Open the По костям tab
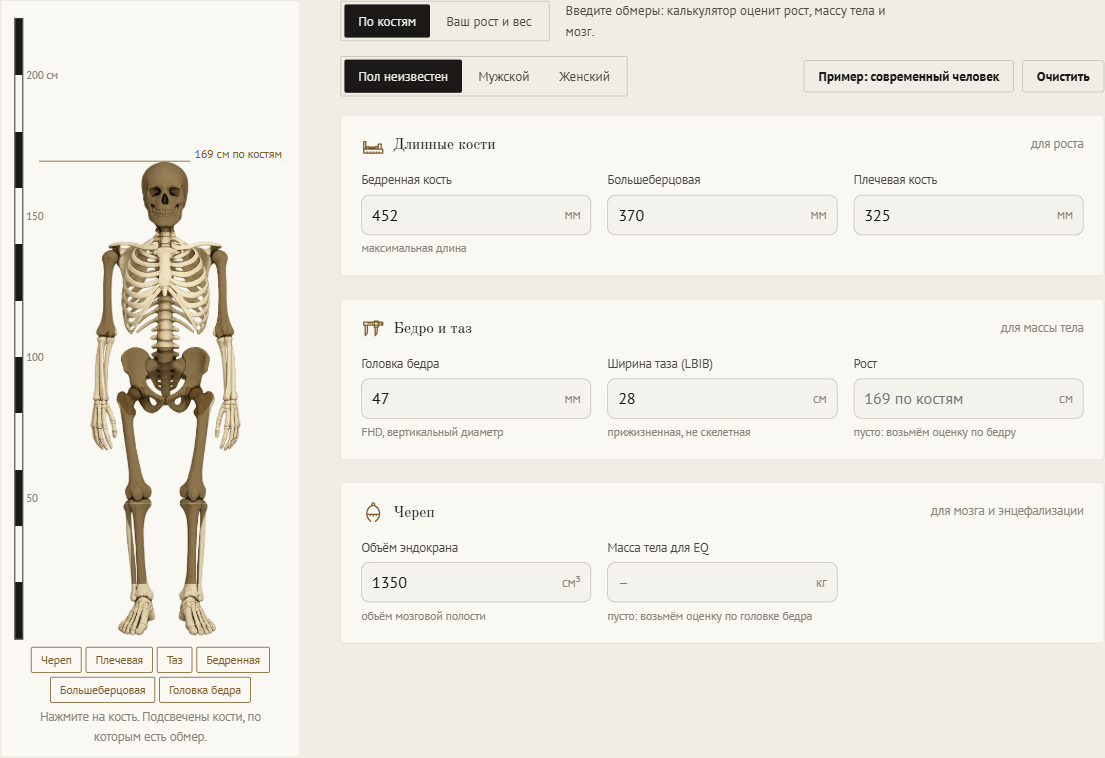 coord(387,22)
